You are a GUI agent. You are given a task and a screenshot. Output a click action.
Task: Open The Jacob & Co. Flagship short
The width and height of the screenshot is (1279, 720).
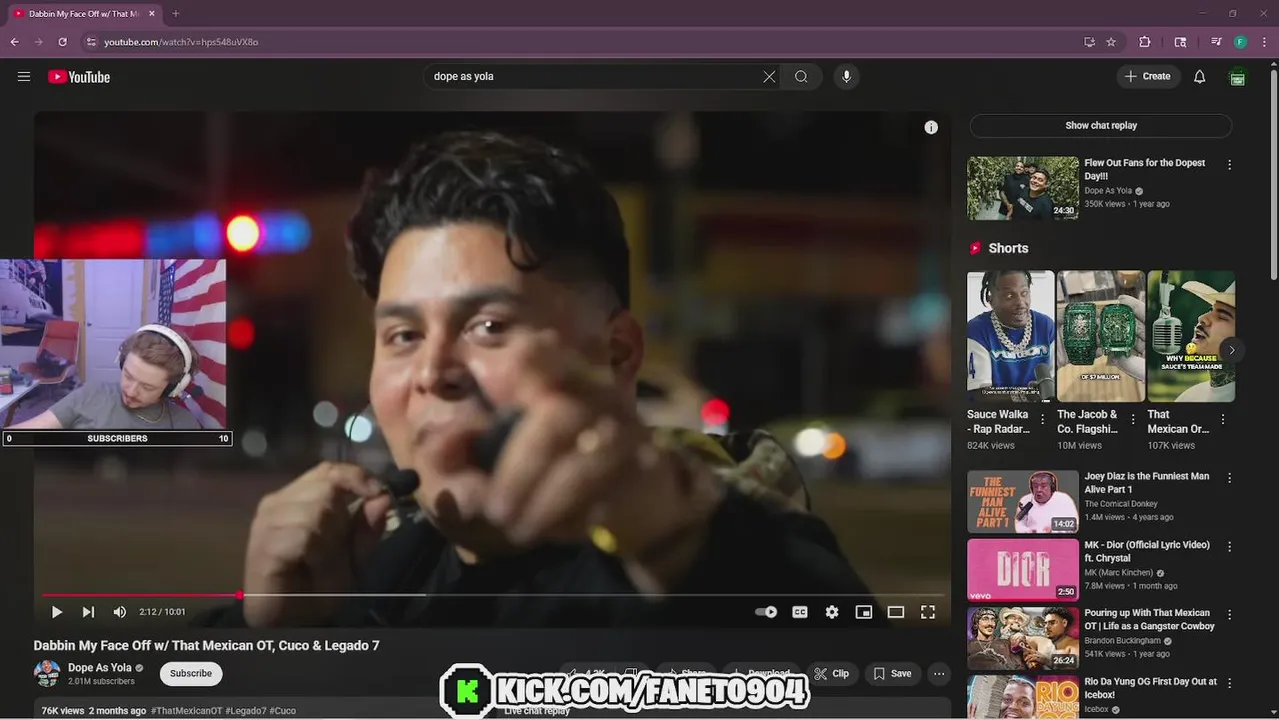point(1100,336)
